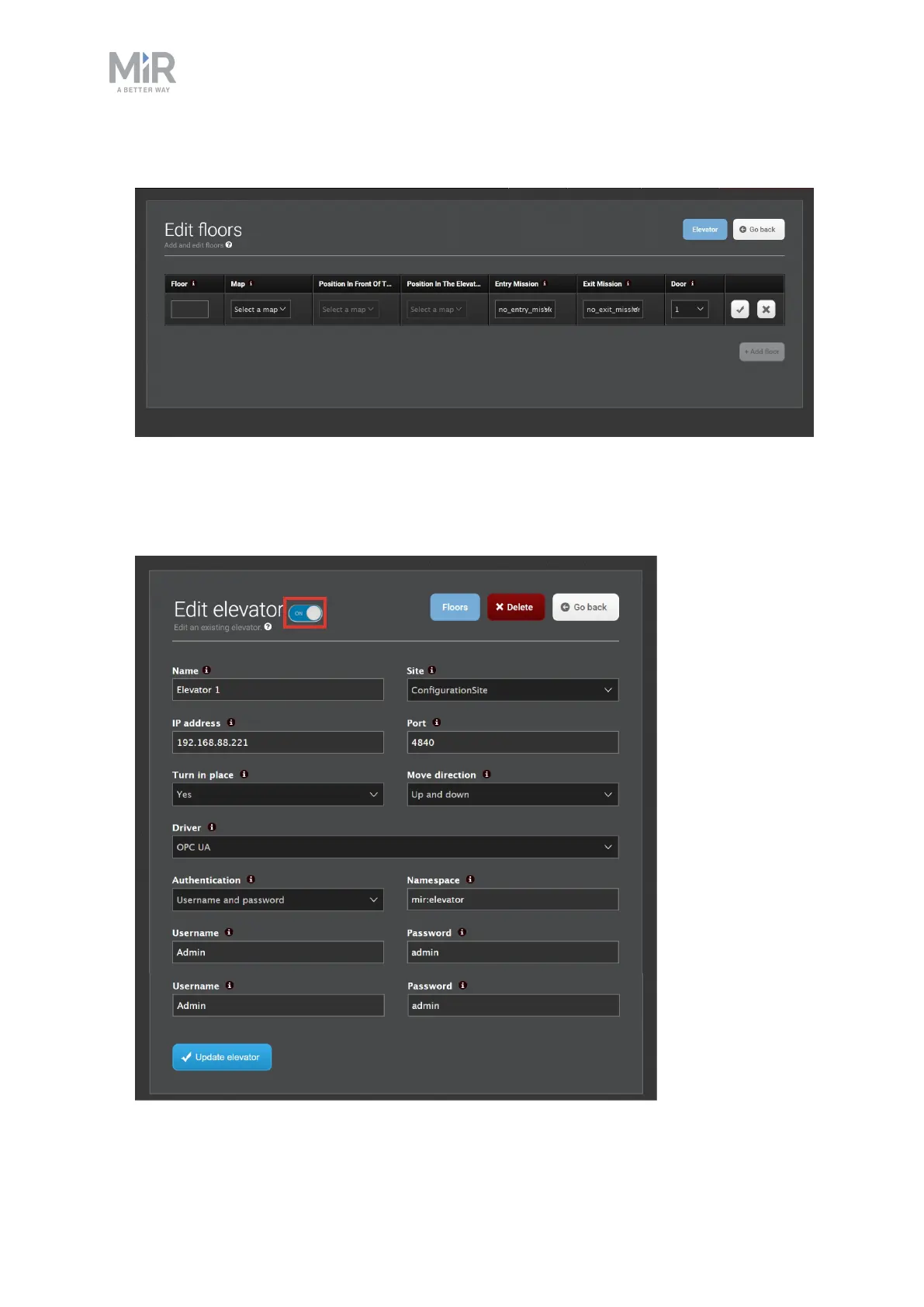924x1307 pixels.
Task: Click the empty Floor input field
Action: pyautogui.click(x=189, y=310)
